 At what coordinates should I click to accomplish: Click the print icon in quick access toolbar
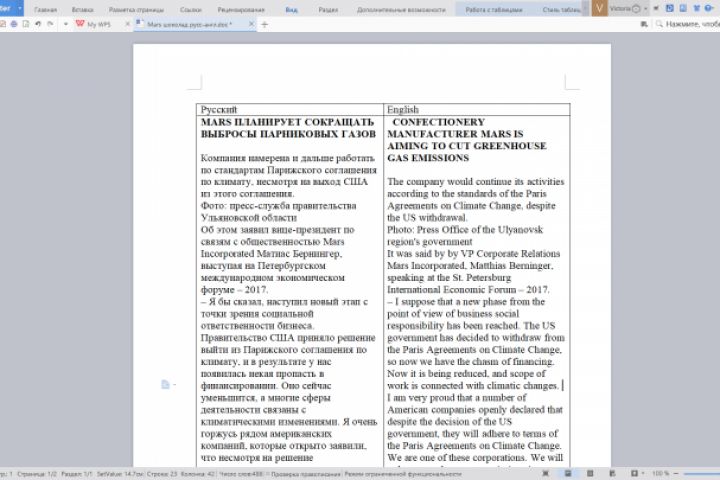(14, 24)
